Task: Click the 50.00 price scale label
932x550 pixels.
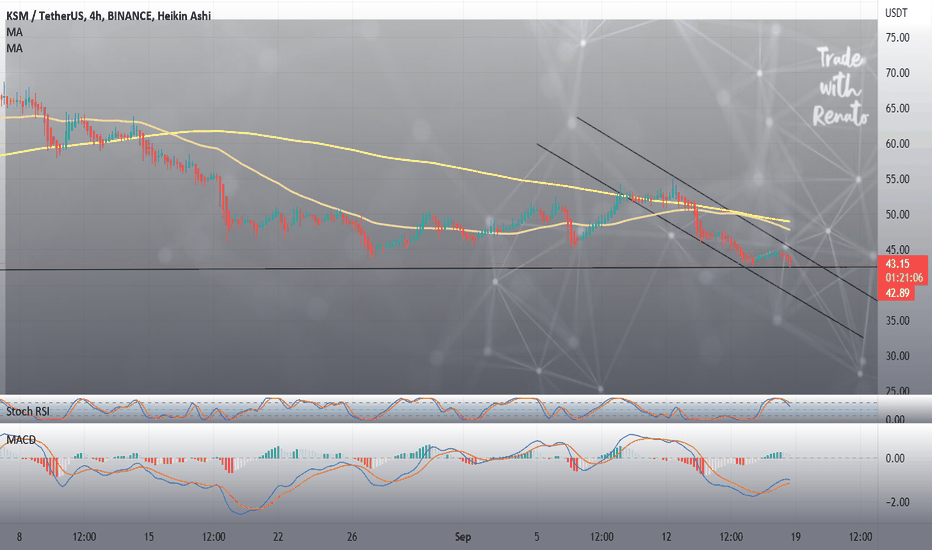Action: 898,214
